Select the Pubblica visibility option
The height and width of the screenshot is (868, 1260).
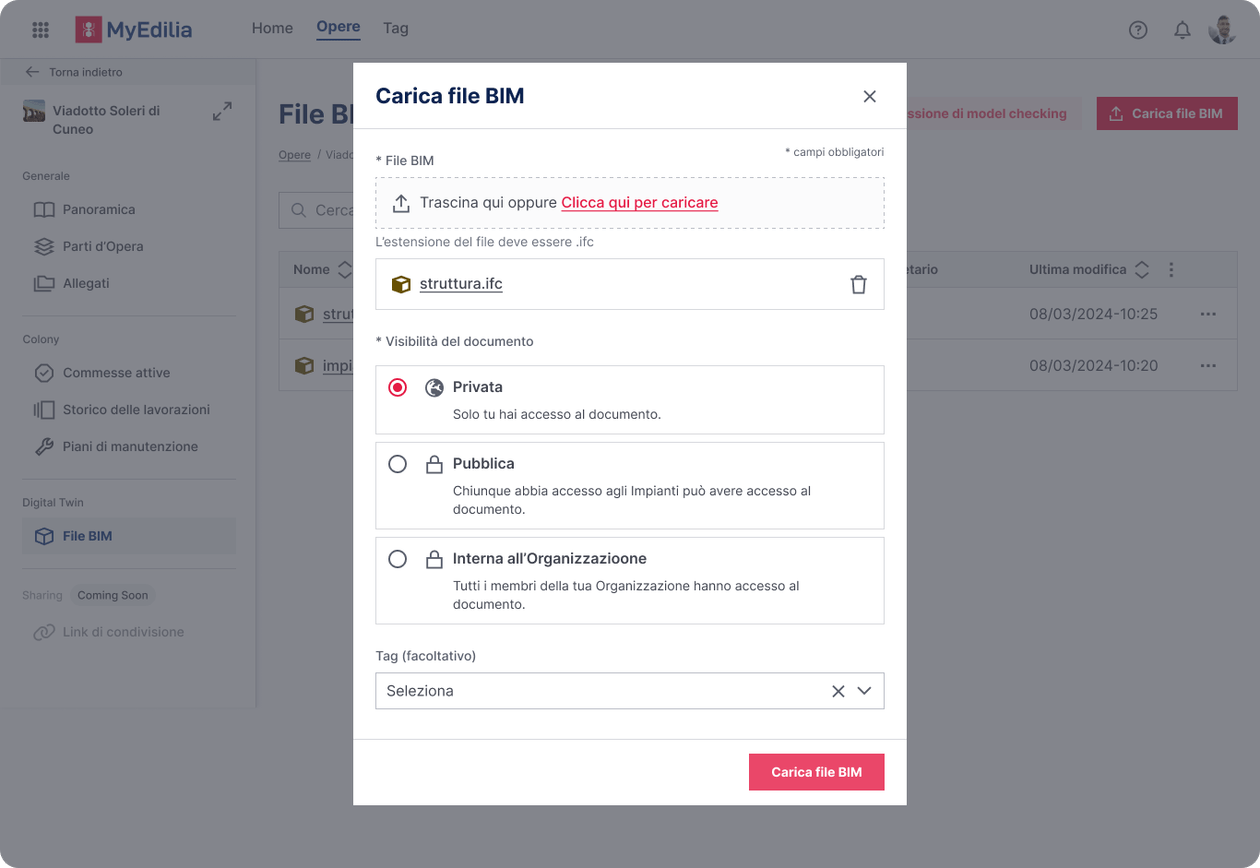tap(397, 463)
